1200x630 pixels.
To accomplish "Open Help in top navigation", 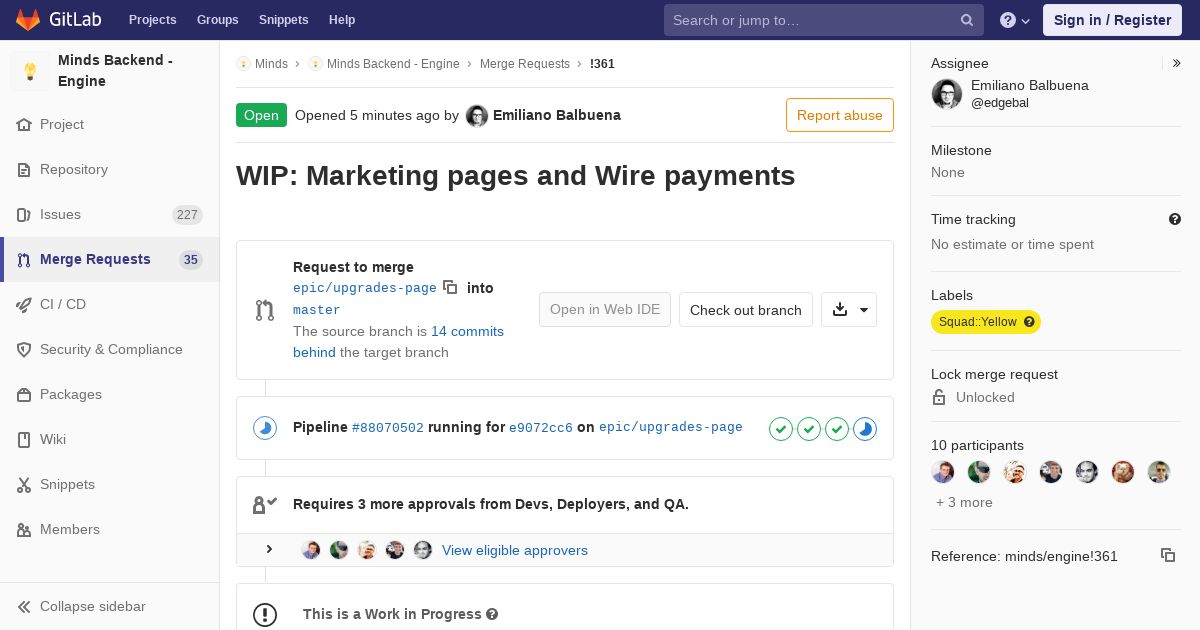I will [342, 20].
